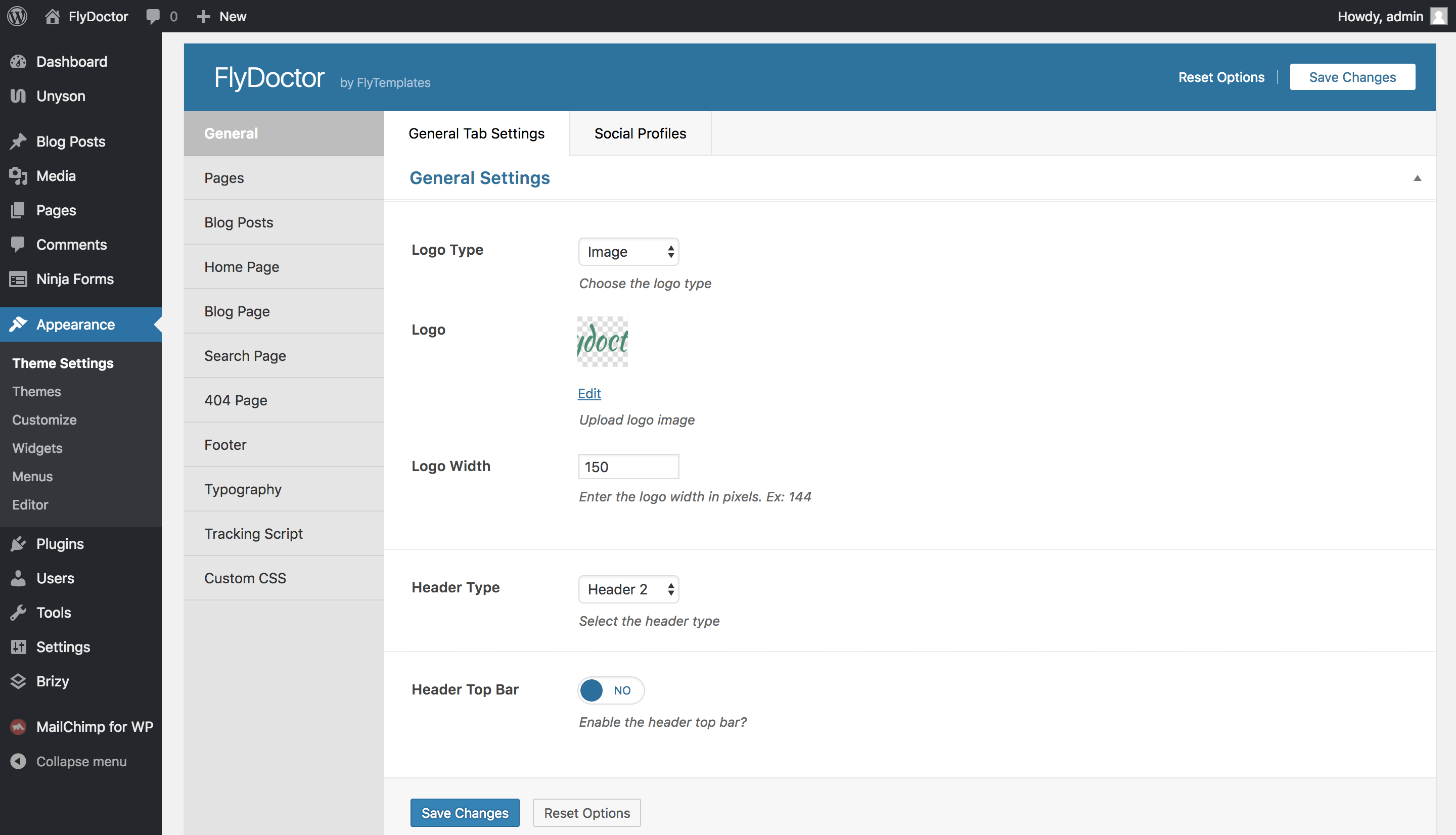This screenshot has height=835, width=1456.
Task: Click the plus icon next to New
Action: [204, 17]
